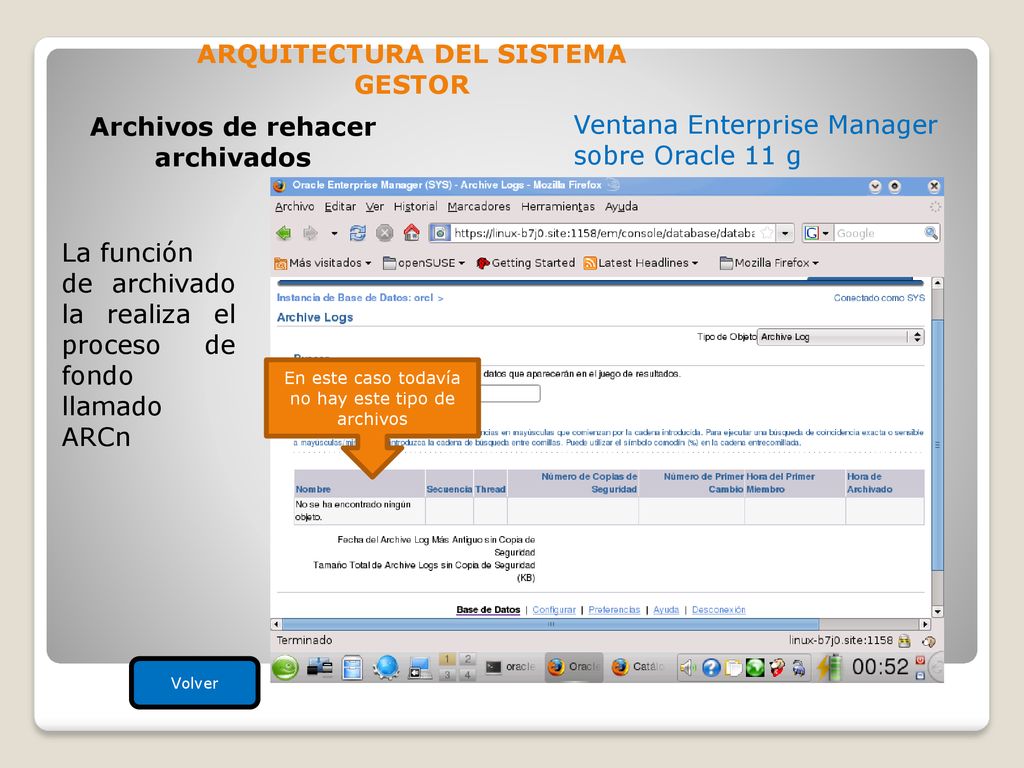Switch to virtual desktop 2 in pager

coord(467,659)
